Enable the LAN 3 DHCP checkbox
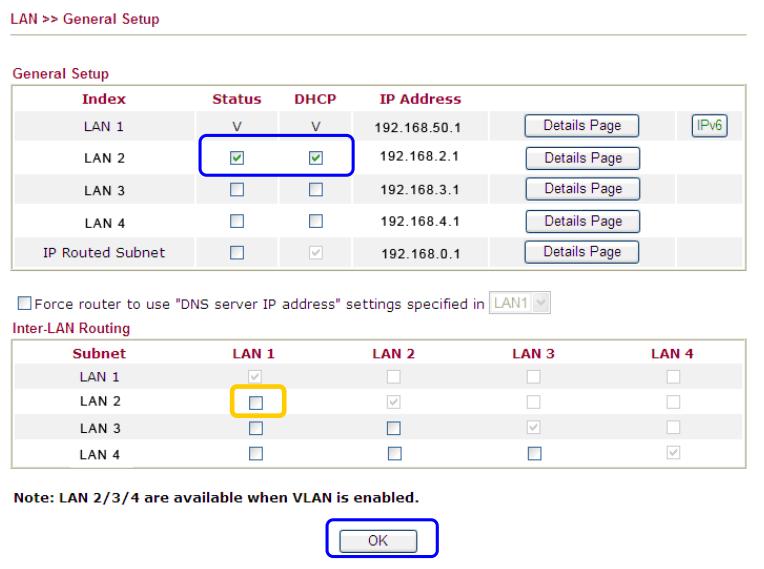 coord(316,190)
